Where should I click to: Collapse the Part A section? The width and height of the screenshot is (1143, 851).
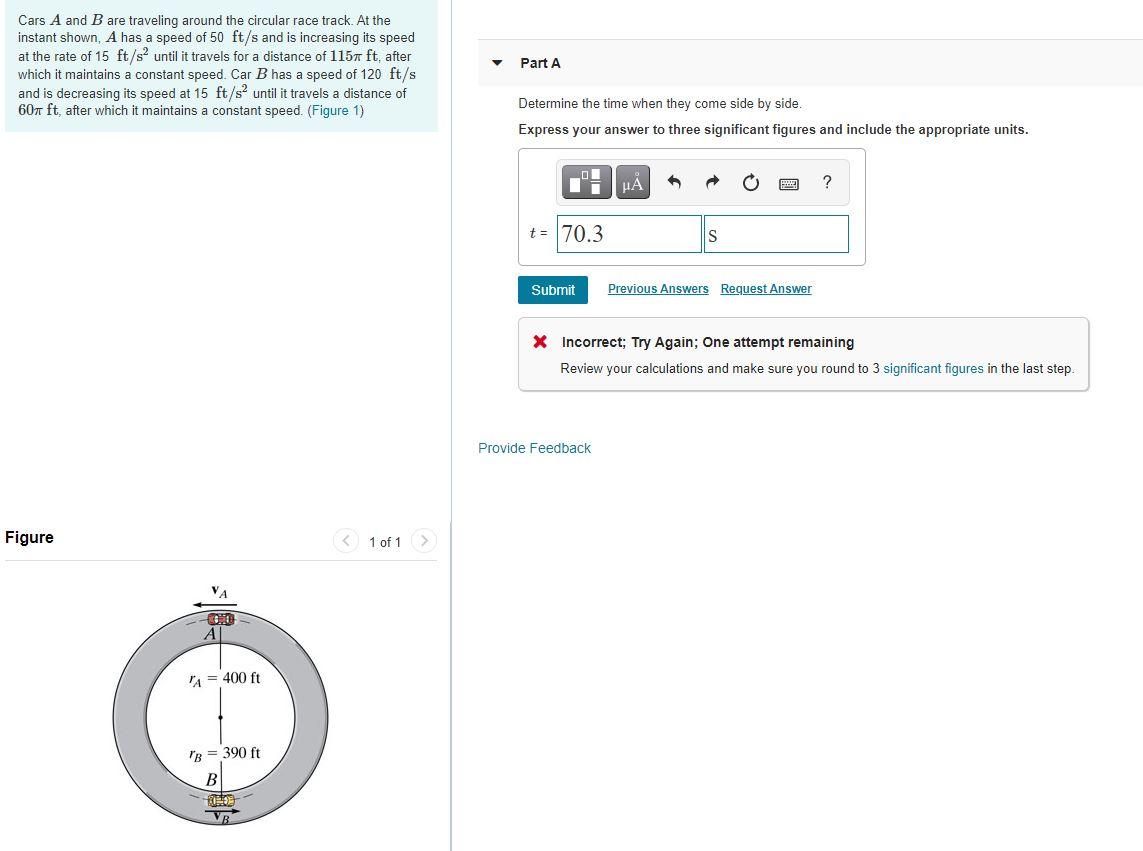pos(496,62)
